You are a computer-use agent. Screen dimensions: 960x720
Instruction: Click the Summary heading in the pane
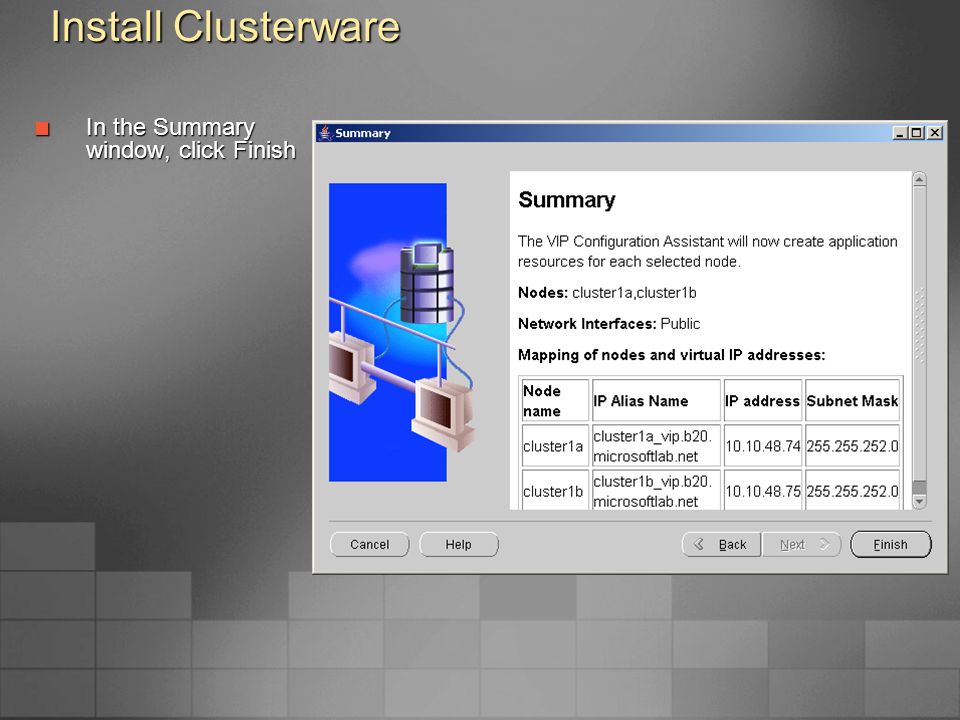[x=566, y=200]
